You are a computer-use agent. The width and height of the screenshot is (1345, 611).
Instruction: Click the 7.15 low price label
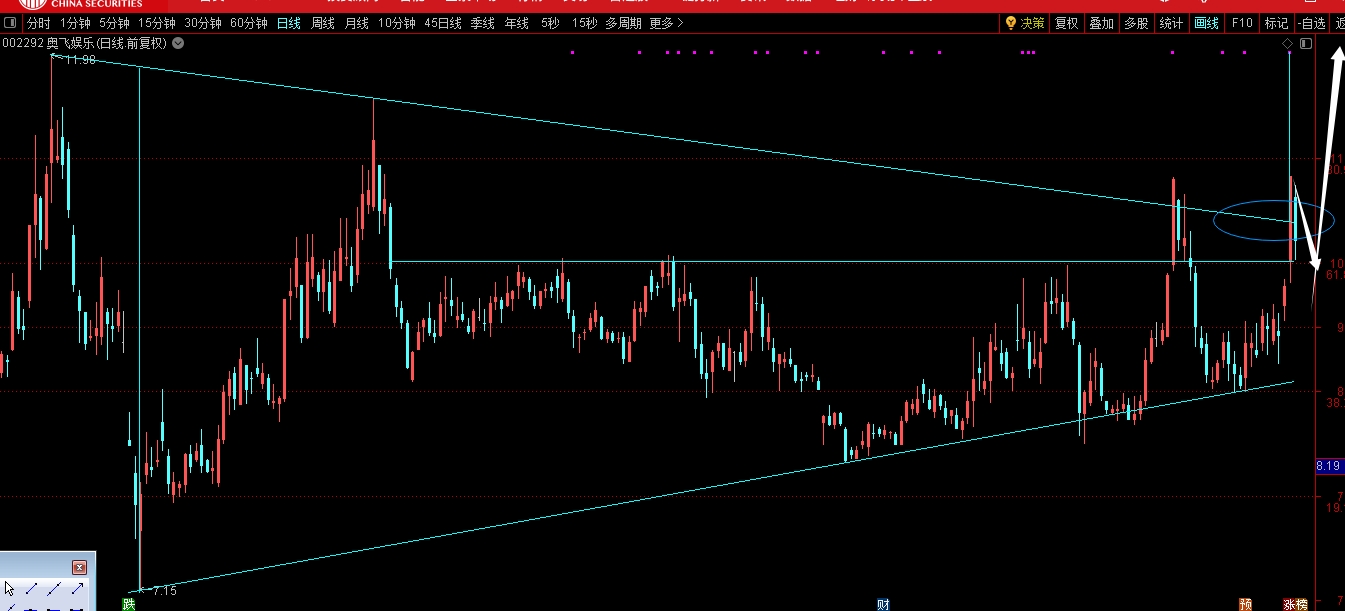coord(164,590)
